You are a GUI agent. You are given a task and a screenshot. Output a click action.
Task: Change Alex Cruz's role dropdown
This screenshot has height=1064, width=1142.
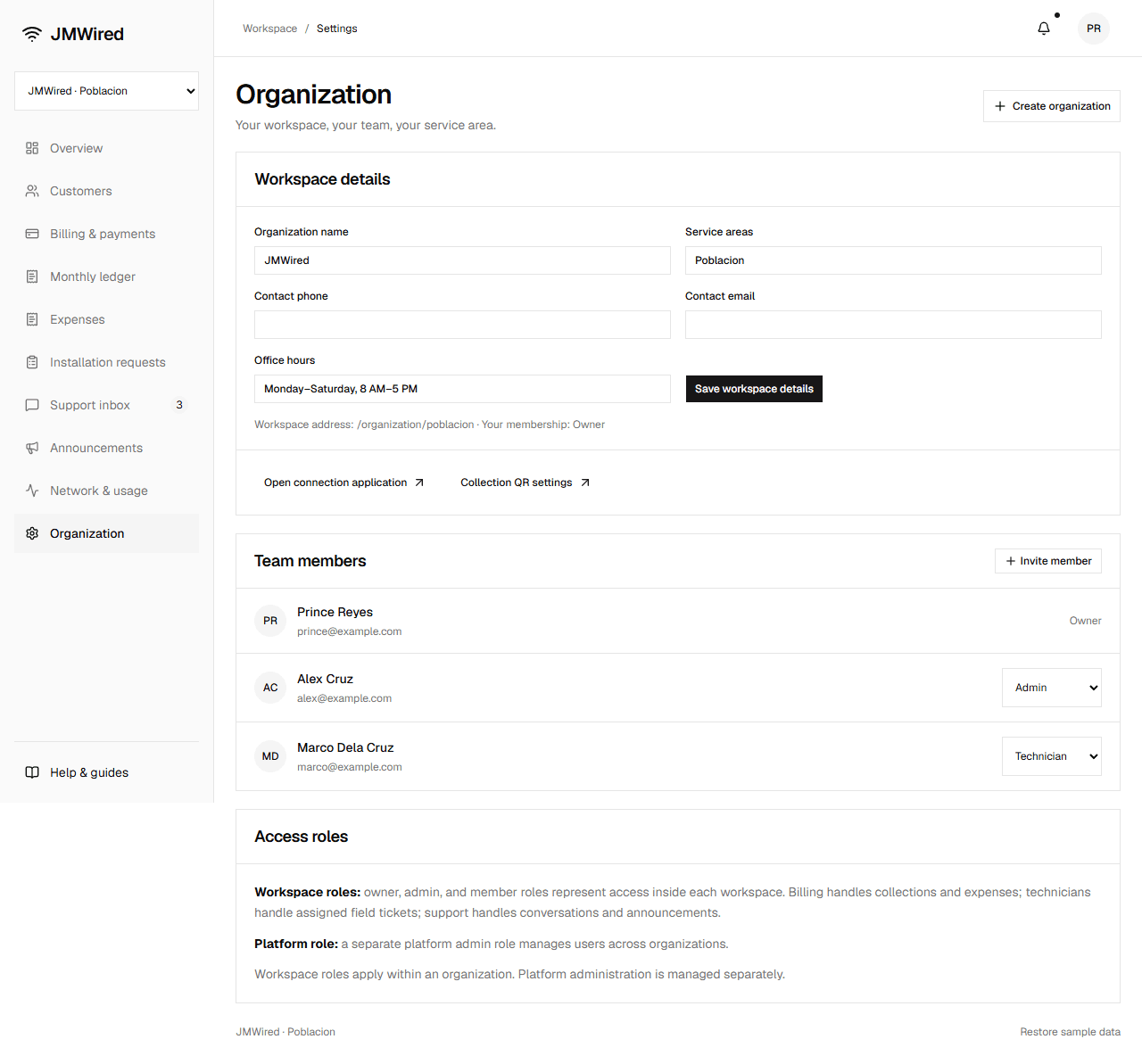(x=1052, y=688)
